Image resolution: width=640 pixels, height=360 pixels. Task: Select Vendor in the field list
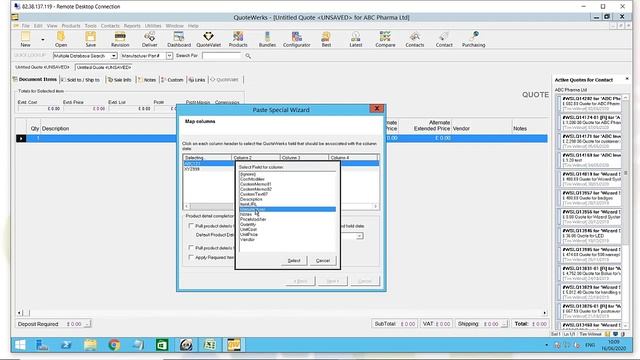pos(287,240)
